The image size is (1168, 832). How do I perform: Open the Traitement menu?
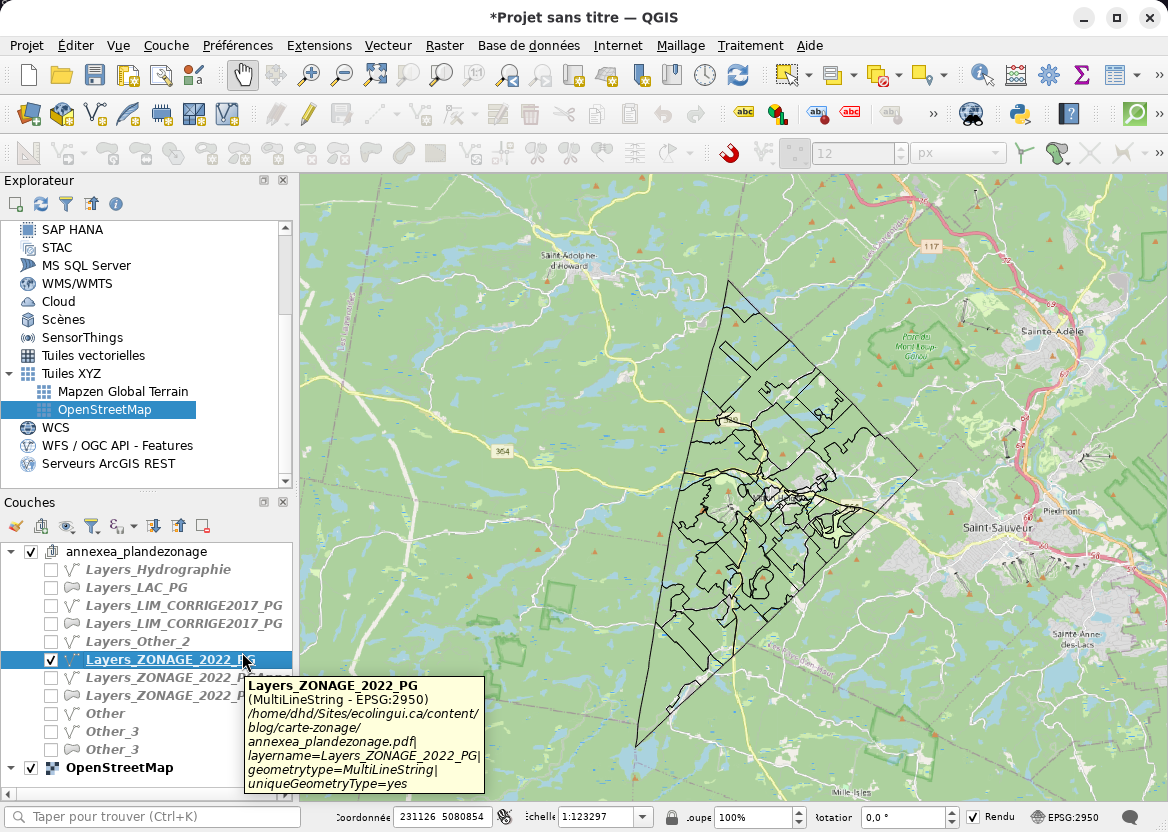point(750,45)
